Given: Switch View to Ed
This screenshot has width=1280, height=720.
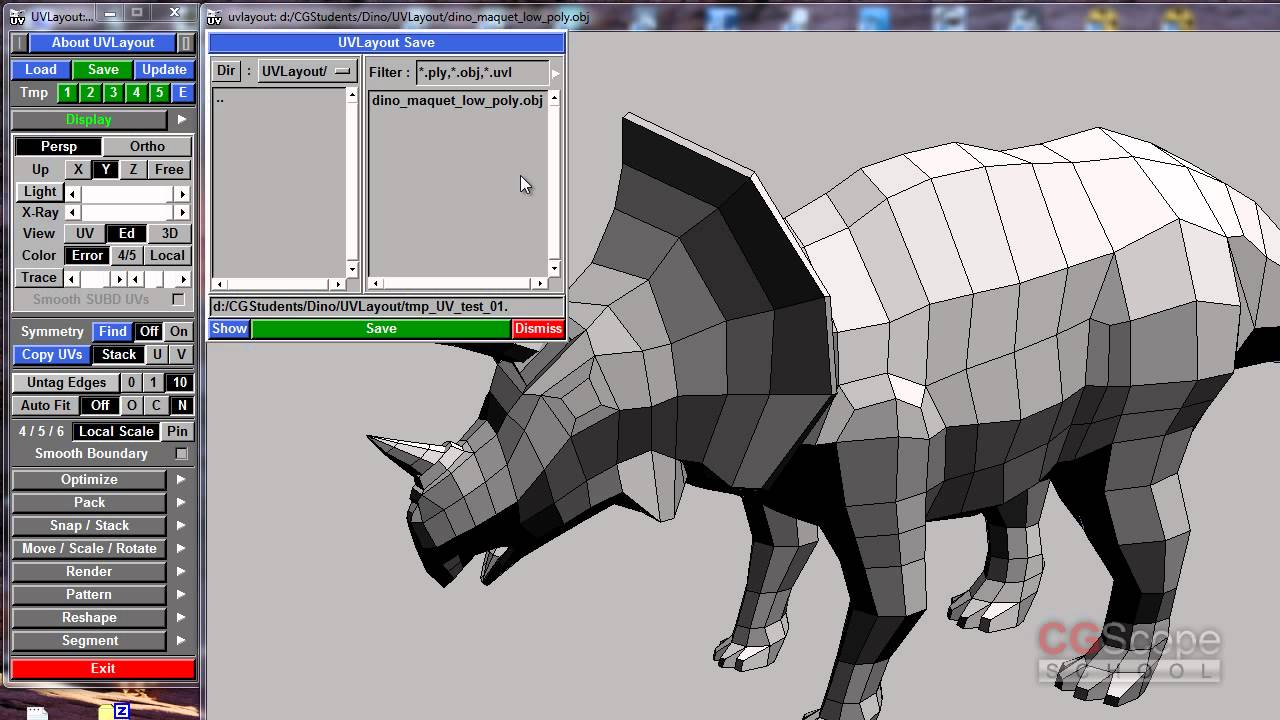Looking at the screenshot, I should 127,234.
